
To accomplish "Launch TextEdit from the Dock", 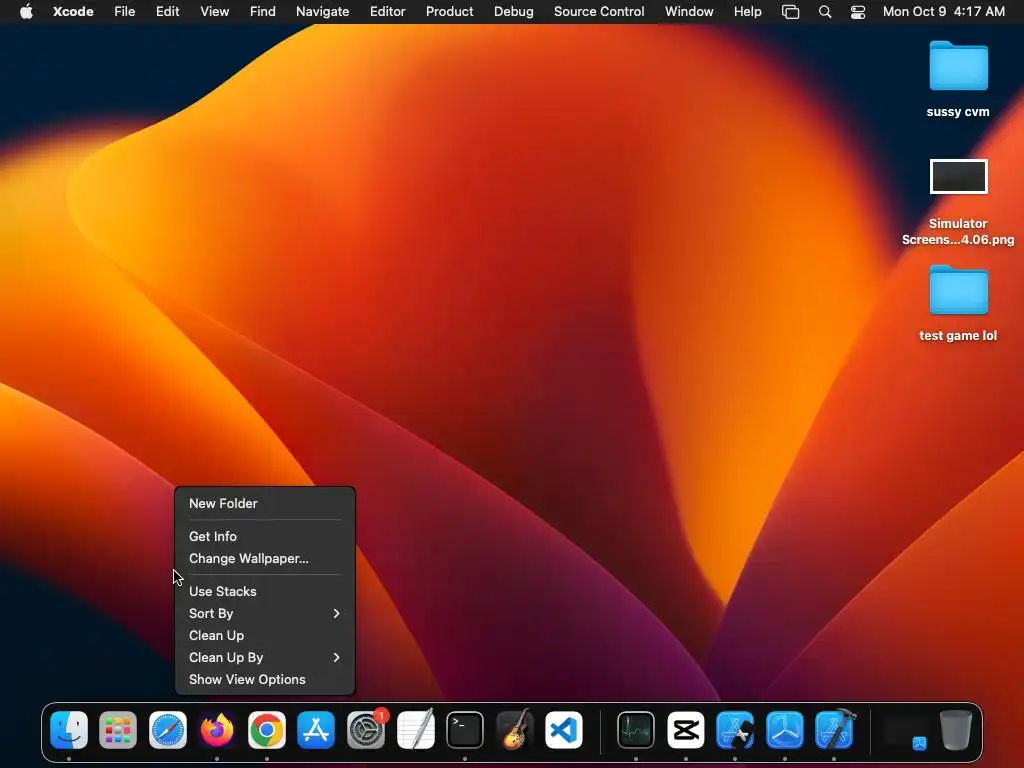I will pyautogui.click(x=415, y=729).
